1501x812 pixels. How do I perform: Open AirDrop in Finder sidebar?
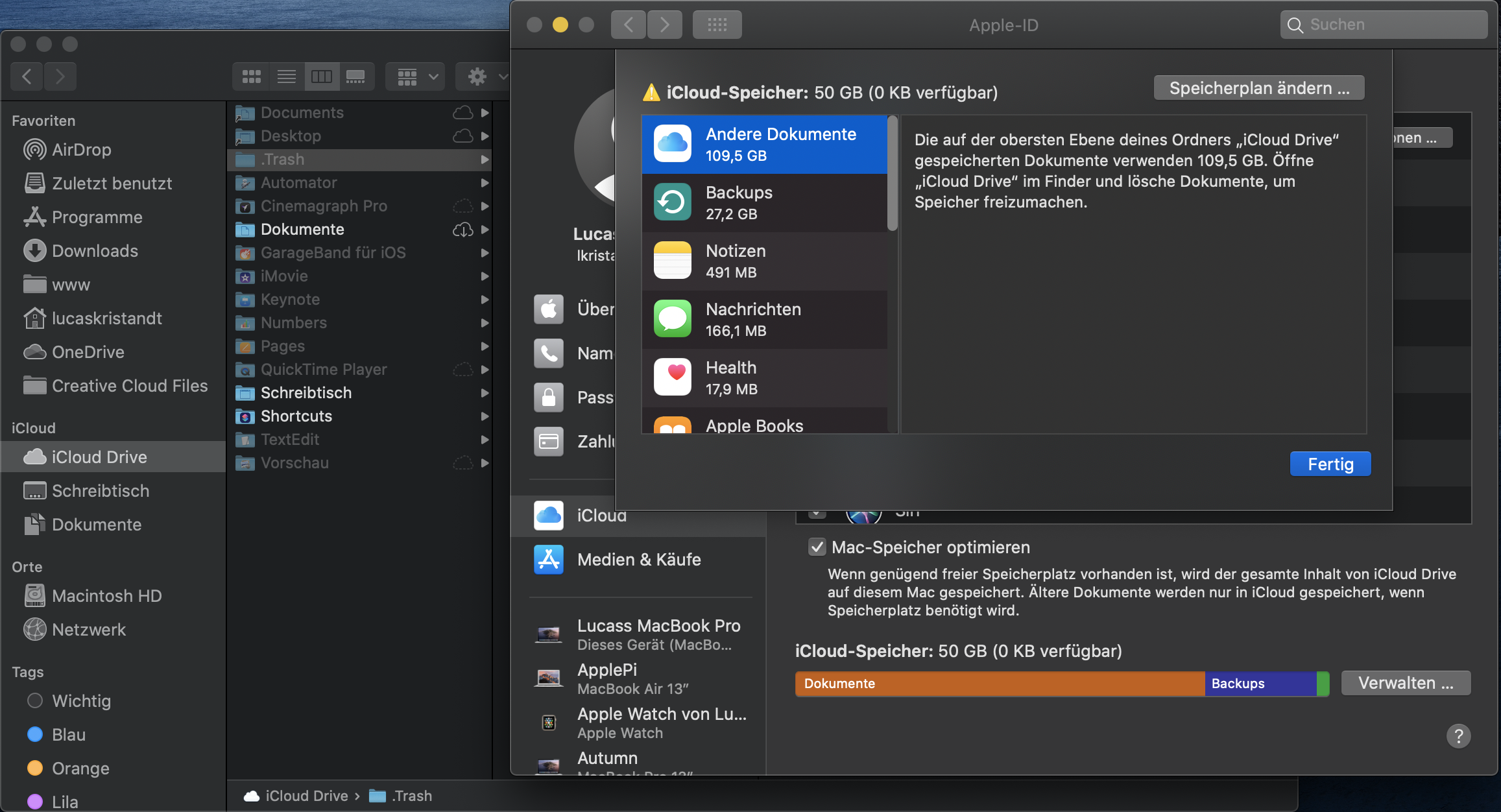coord(81,150)
